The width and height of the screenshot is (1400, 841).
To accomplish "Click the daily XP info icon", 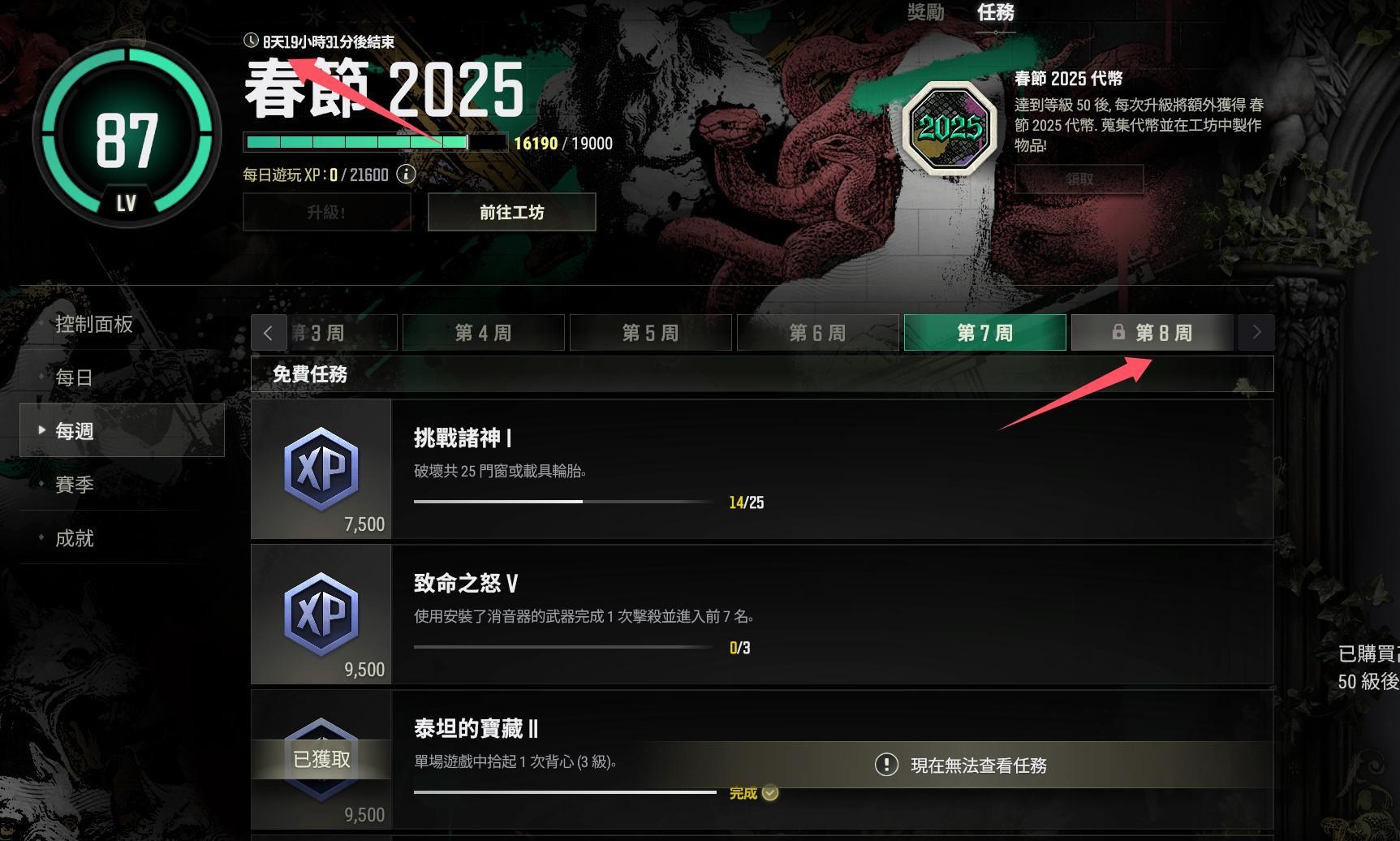I will (x=406, y=175).
